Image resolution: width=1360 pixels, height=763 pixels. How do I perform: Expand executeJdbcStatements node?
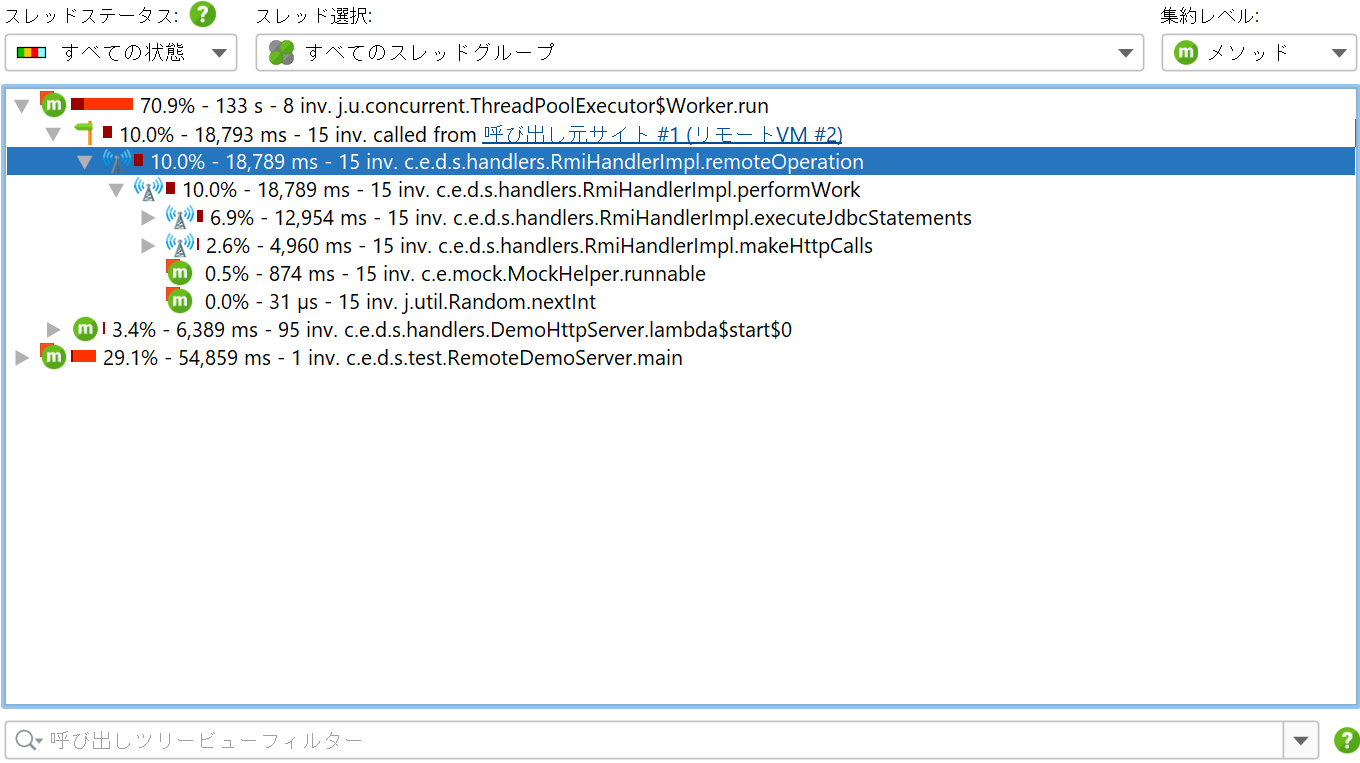tap(148, 218)
